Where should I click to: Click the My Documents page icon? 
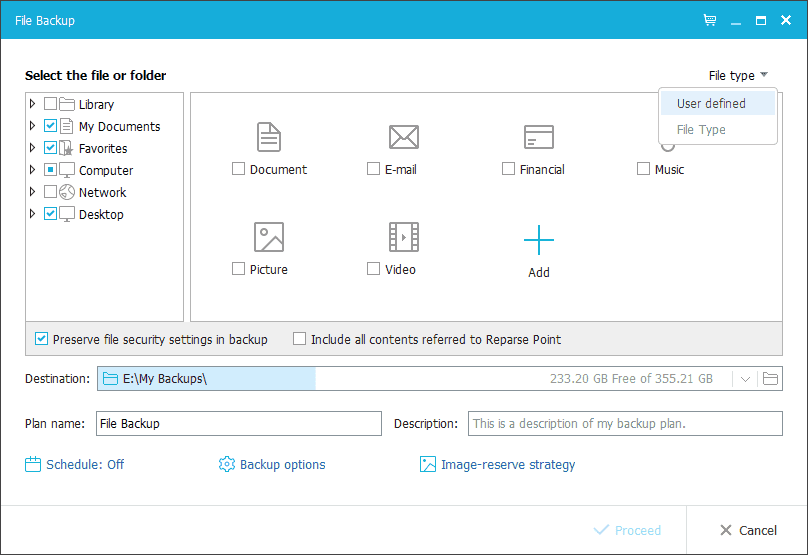pos(67,126)
